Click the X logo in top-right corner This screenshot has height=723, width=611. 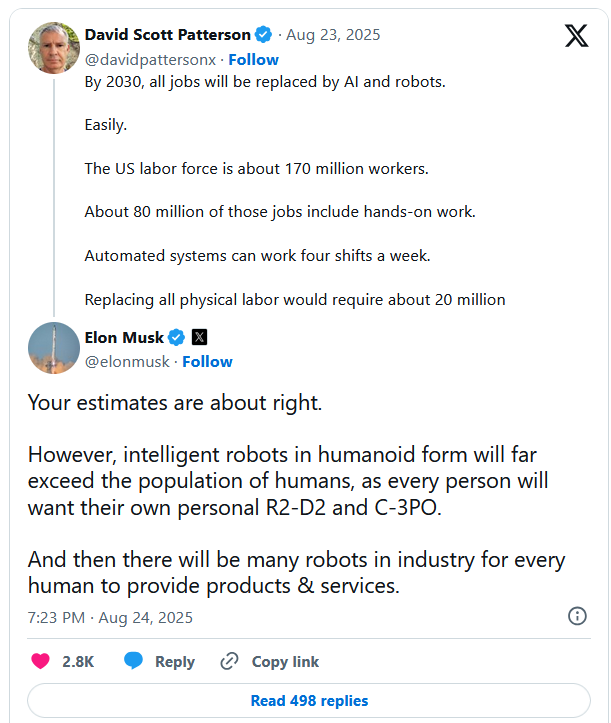577,36
